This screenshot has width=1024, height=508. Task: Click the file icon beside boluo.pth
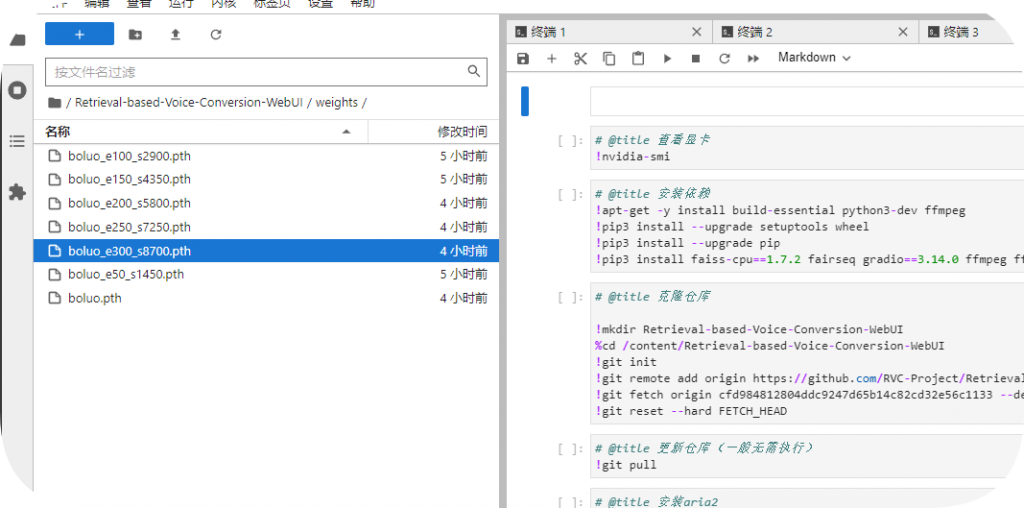[55, 298]
